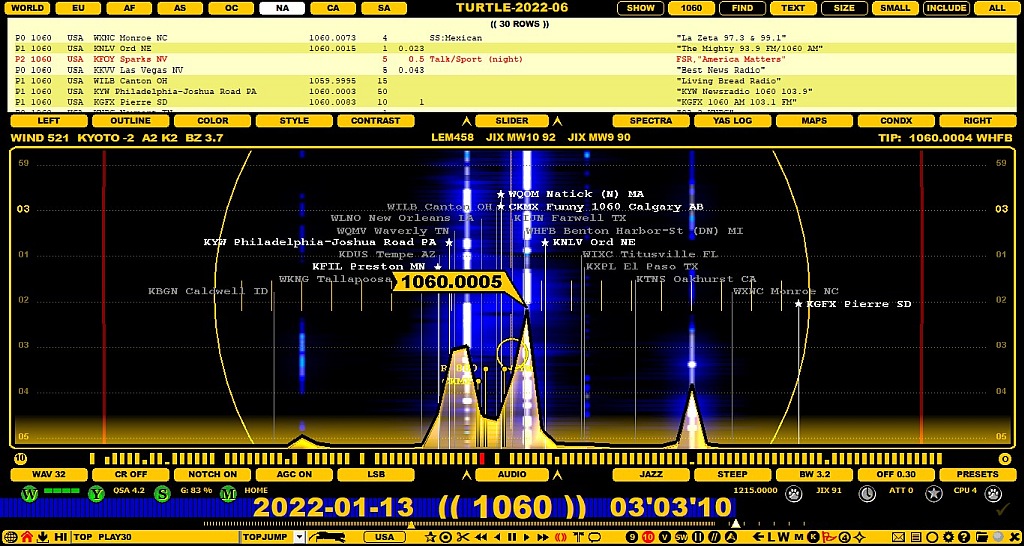Viewport: 1024px width, 546px height.
Task: Click the globe icon in bottom toolbar
Action: coord(10,537)
